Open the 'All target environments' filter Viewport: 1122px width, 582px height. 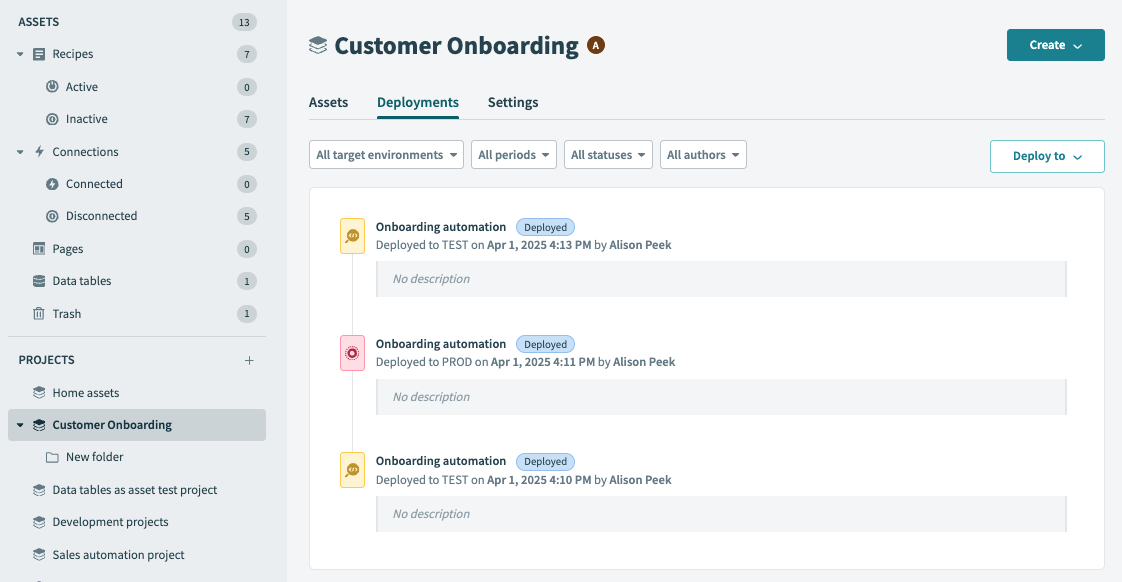tap(386, 154)
